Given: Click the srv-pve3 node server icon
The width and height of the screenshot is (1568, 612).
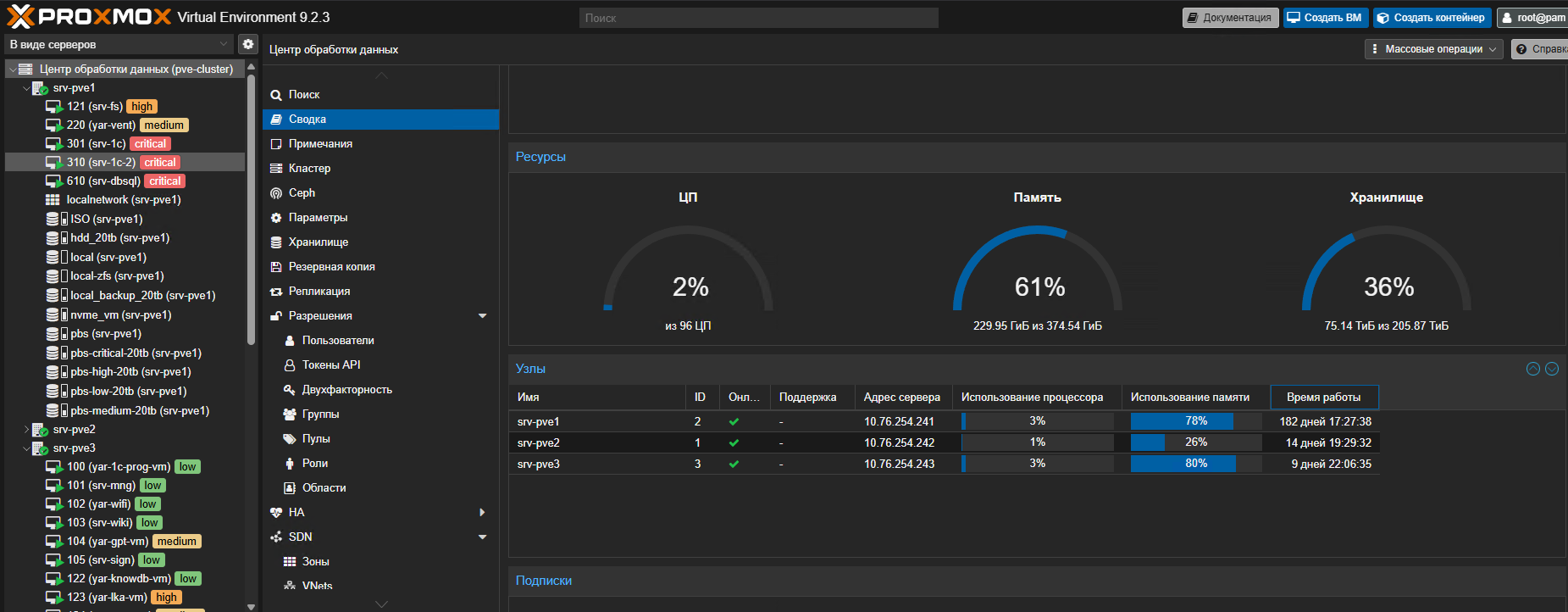Looking at the screenshot, I should point(40,448).
